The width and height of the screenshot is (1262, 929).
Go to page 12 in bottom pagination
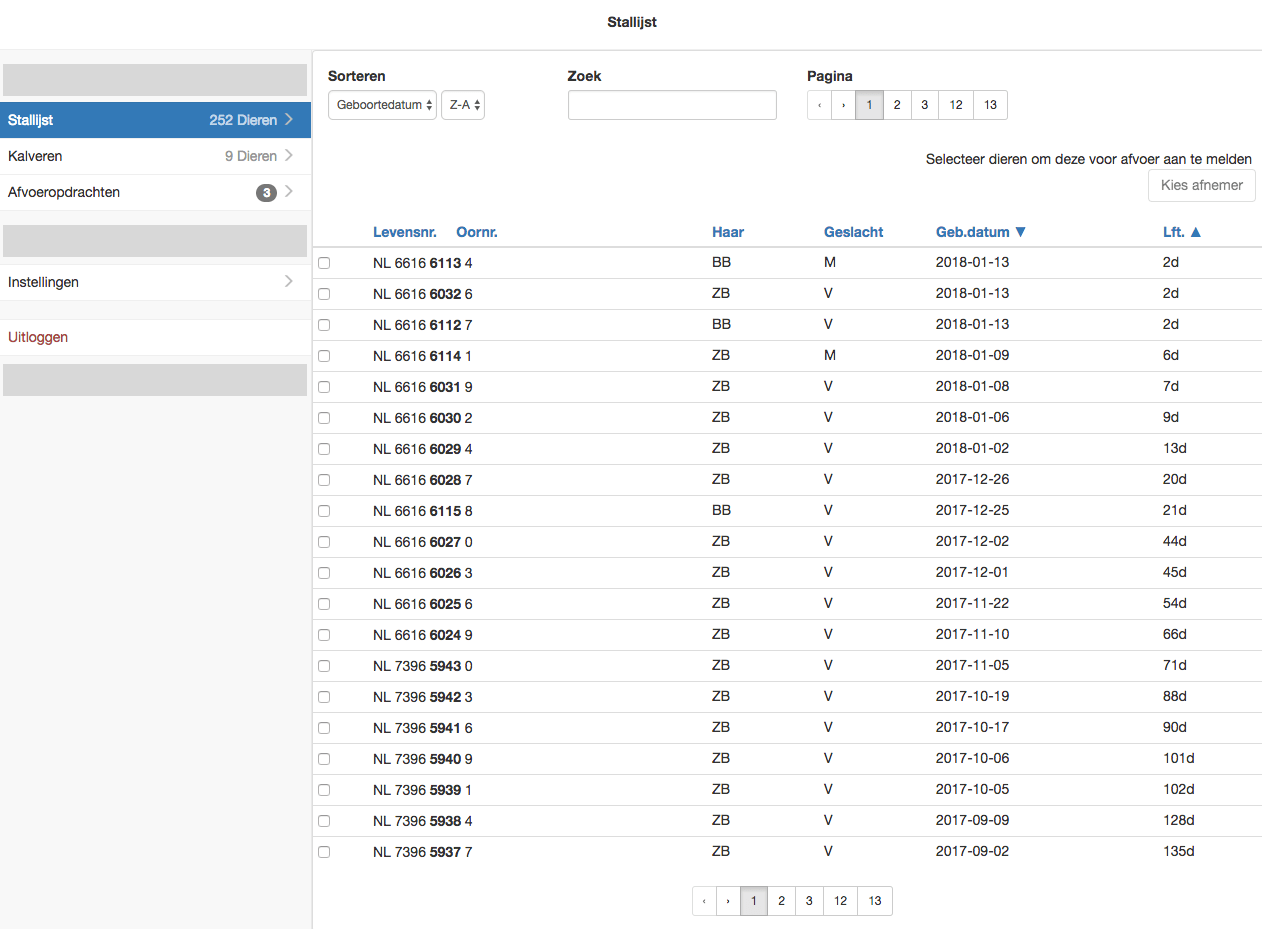[841, 901]
